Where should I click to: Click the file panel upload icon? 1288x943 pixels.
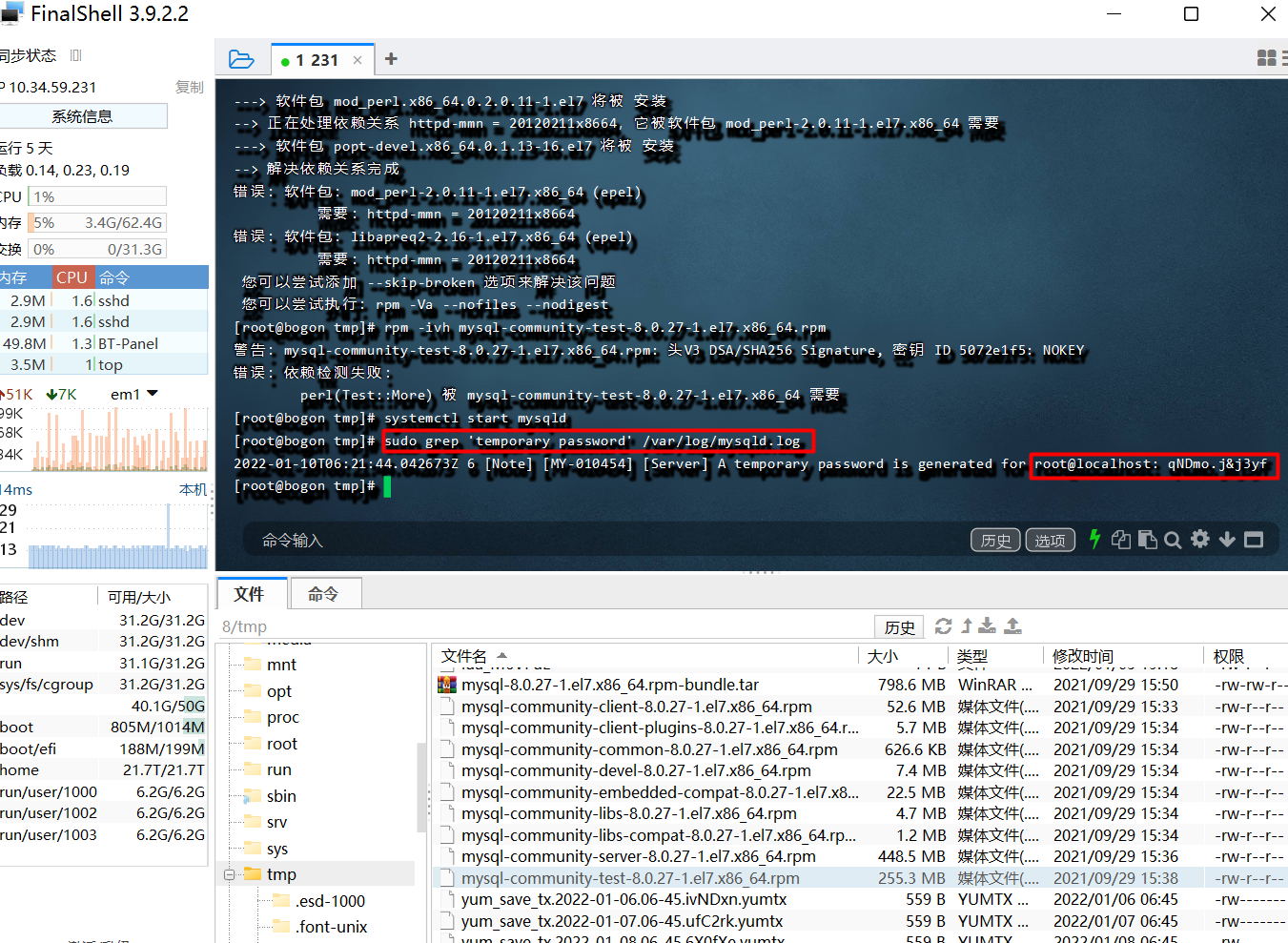[1013, 625]
